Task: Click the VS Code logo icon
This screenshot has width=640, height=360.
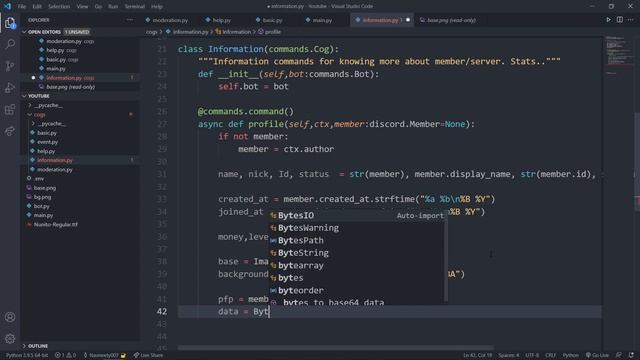Action: tap(7, 6)
